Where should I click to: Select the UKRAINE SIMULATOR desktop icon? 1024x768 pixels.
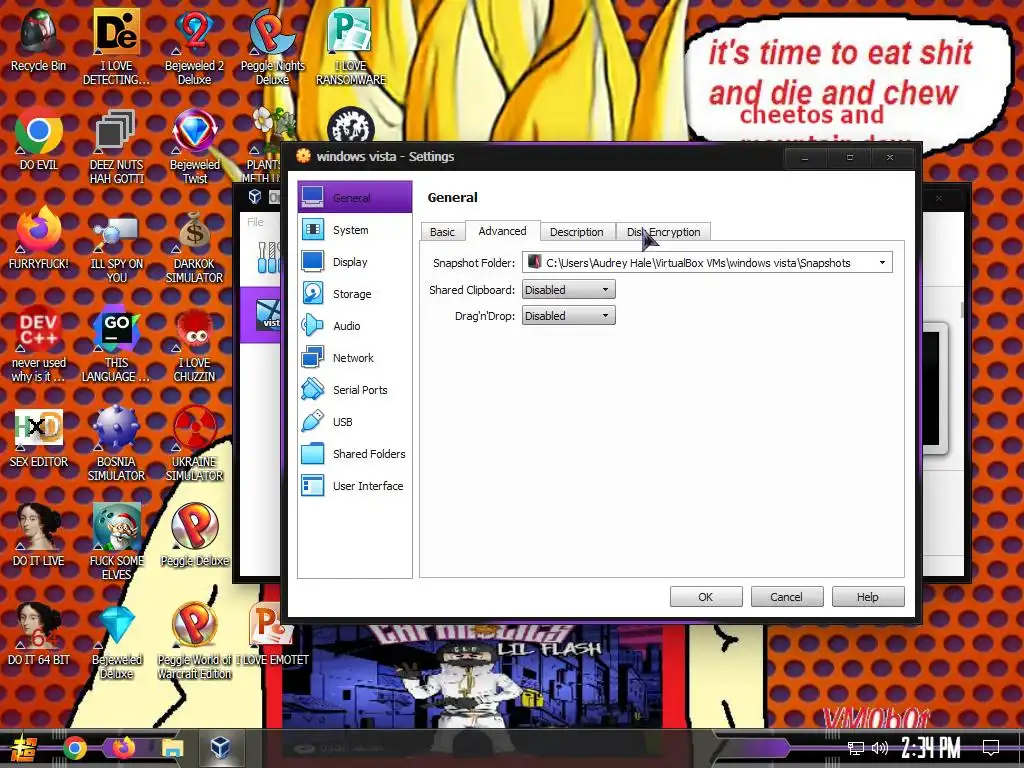pos(195,443)
